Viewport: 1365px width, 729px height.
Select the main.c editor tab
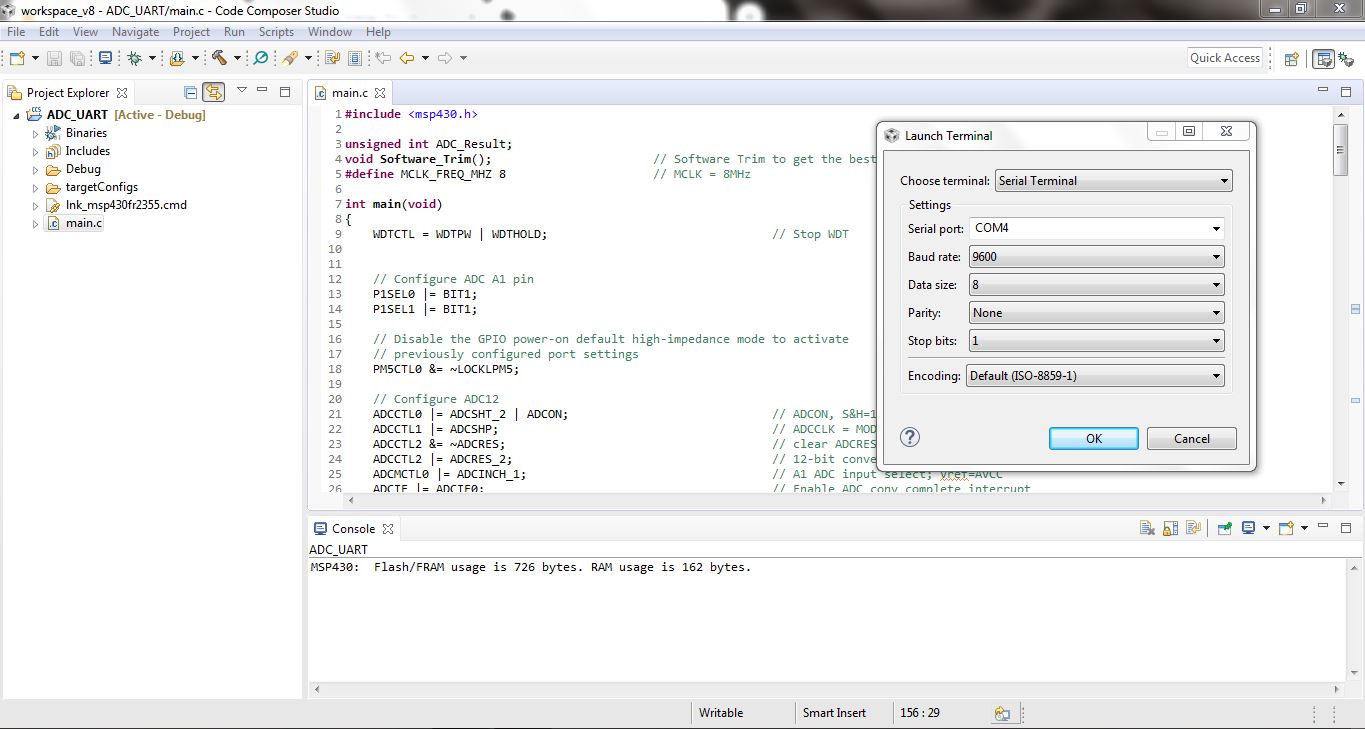click(x=349, y=93)
